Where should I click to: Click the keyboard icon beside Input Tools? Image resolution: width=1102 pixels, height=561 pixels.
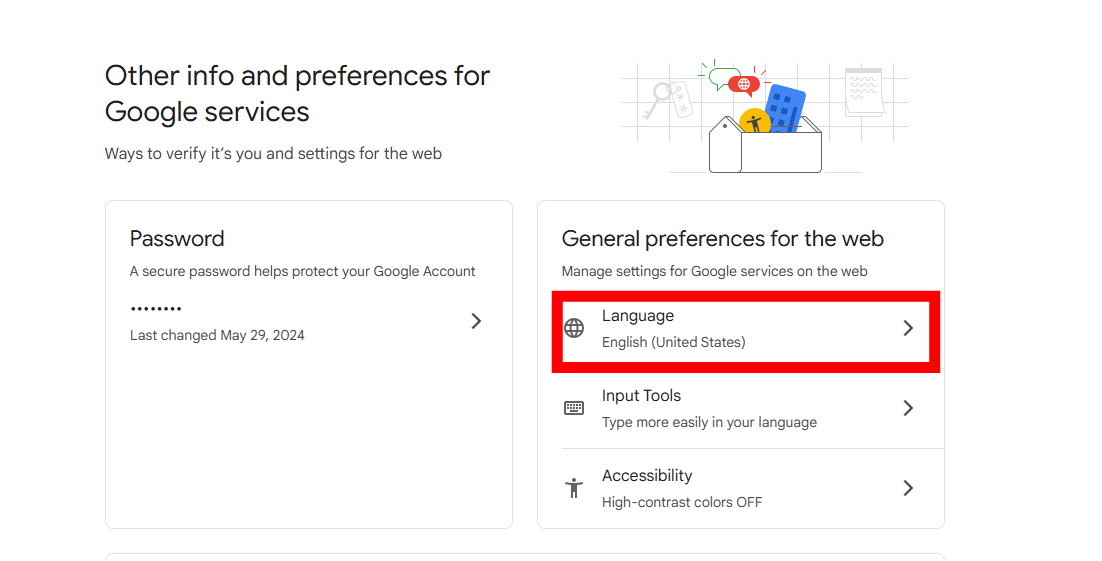[x=574, y=408]
